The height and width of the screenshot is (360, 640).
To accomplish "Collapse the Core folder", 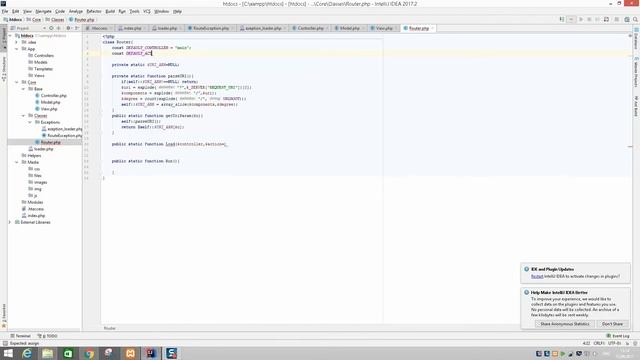I will coord(17,82).
